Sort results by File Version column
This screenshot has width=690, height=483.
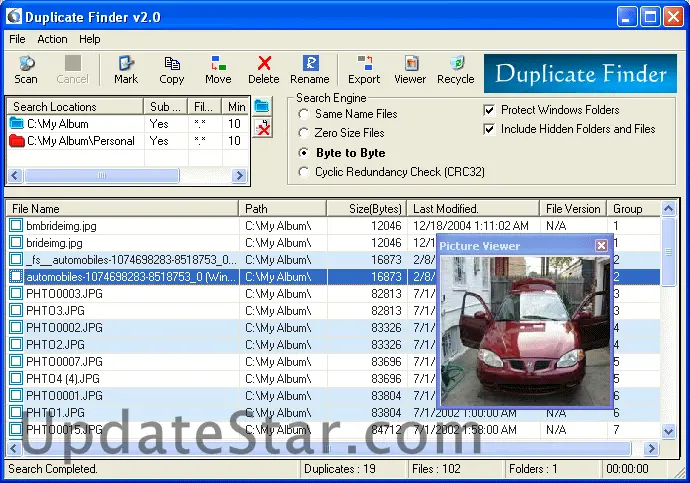click(x=573, y=209)
